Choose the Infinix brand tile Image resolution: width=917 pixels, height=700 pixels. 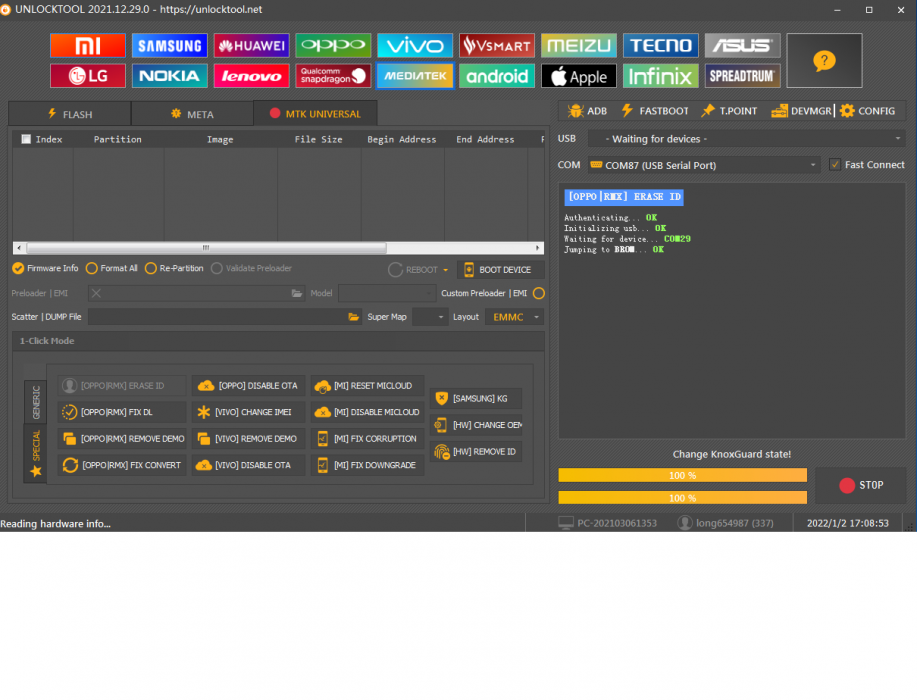pyautogui.click(x=661, y=76)
